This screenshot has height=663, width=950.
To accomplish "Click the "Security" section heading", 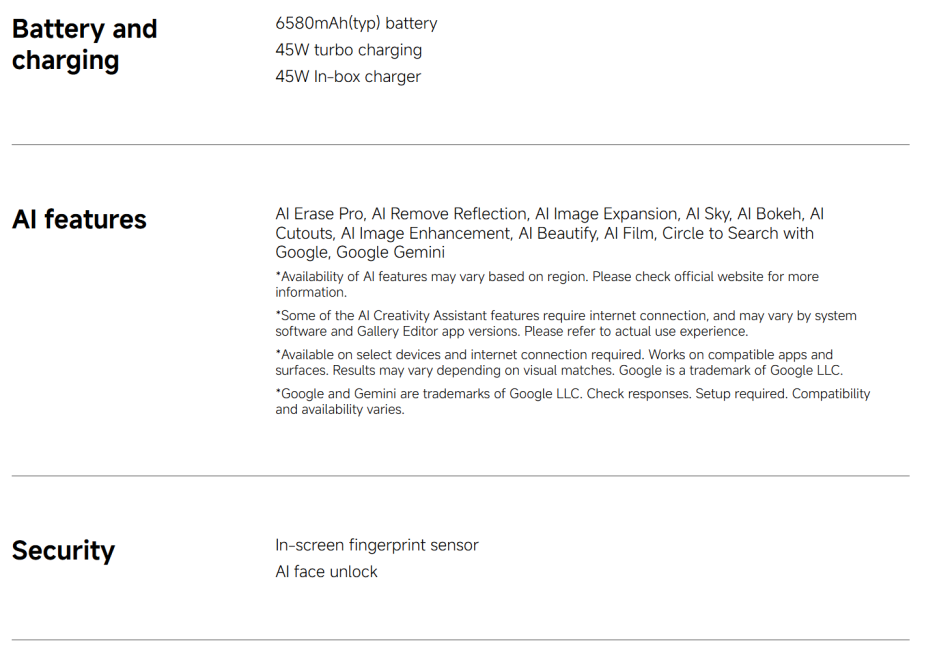I will pyautogui.click(x=63, y=551).
